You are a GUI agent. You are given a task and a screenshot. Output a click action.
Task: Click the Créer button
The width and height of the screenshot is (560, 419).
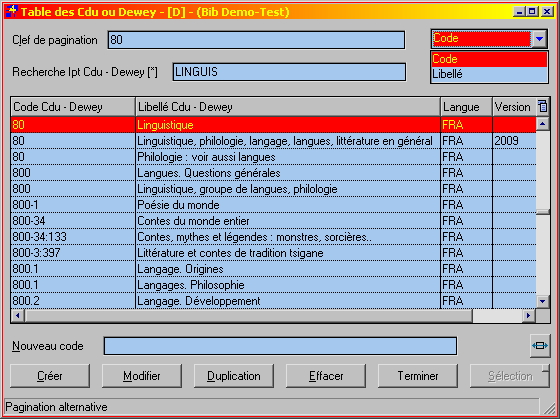[x=50, y=376]
